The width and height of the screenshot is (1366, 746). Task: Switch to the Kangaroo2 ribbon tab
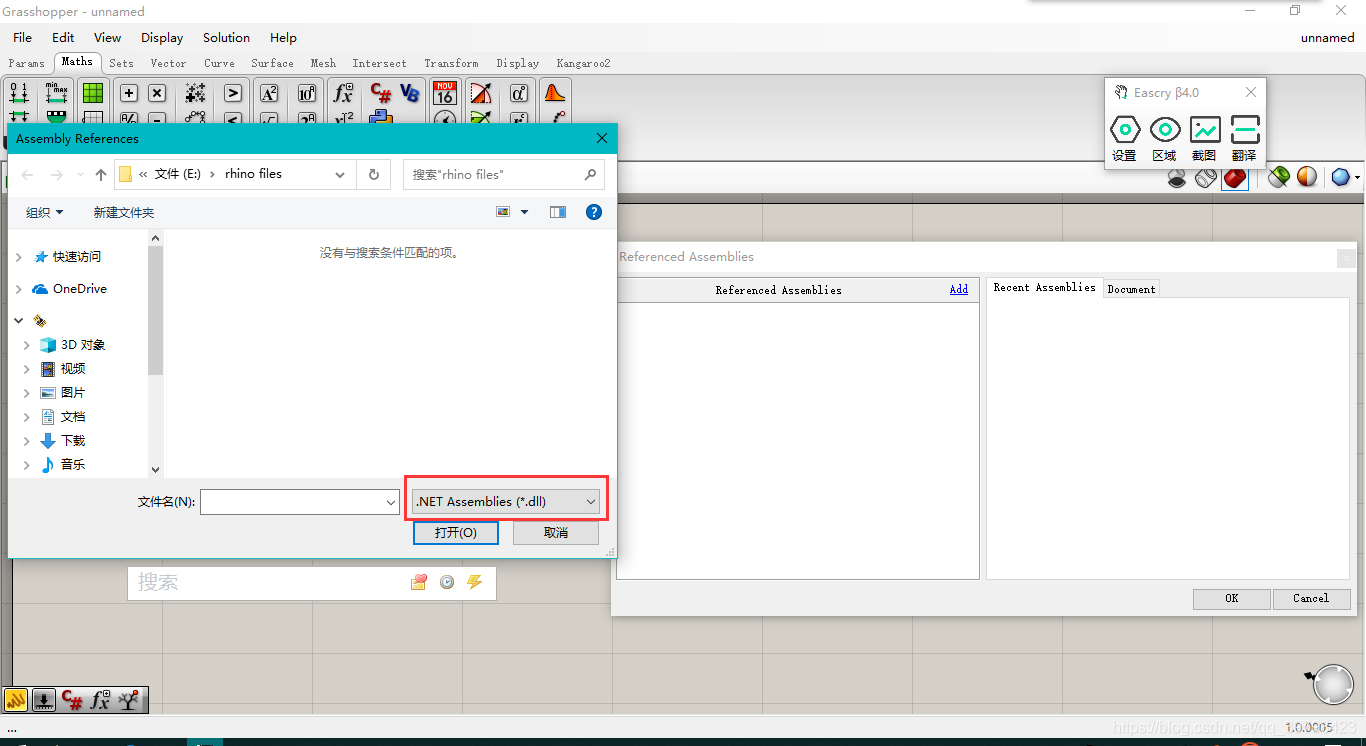click(583, 62)
